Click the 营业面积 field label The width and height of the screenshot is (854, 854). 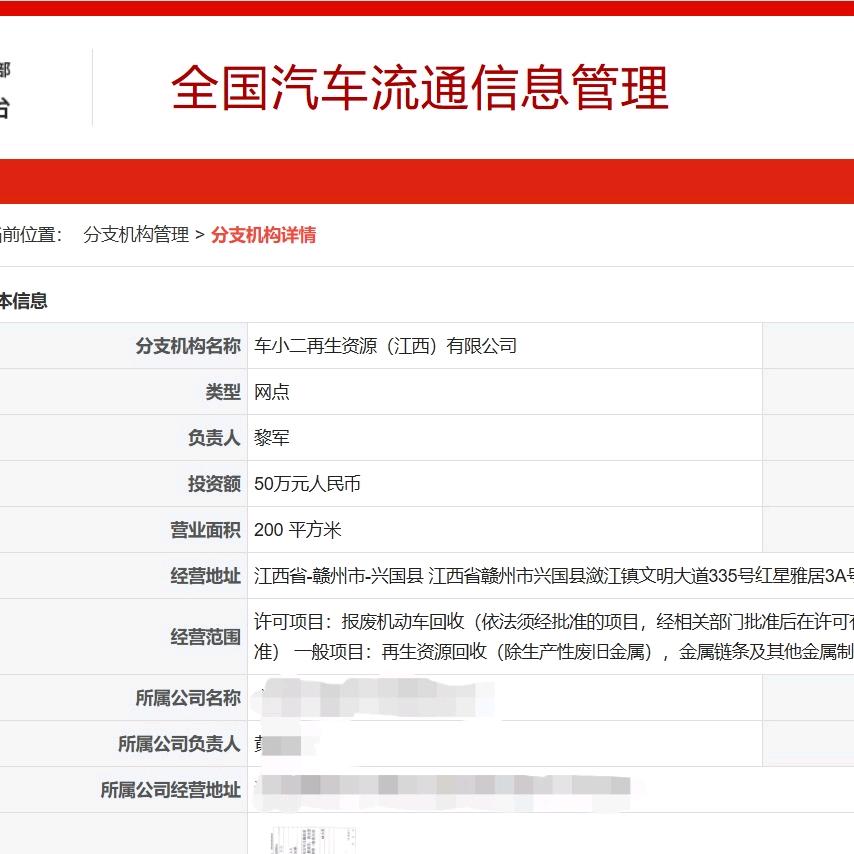coord(205,529)
